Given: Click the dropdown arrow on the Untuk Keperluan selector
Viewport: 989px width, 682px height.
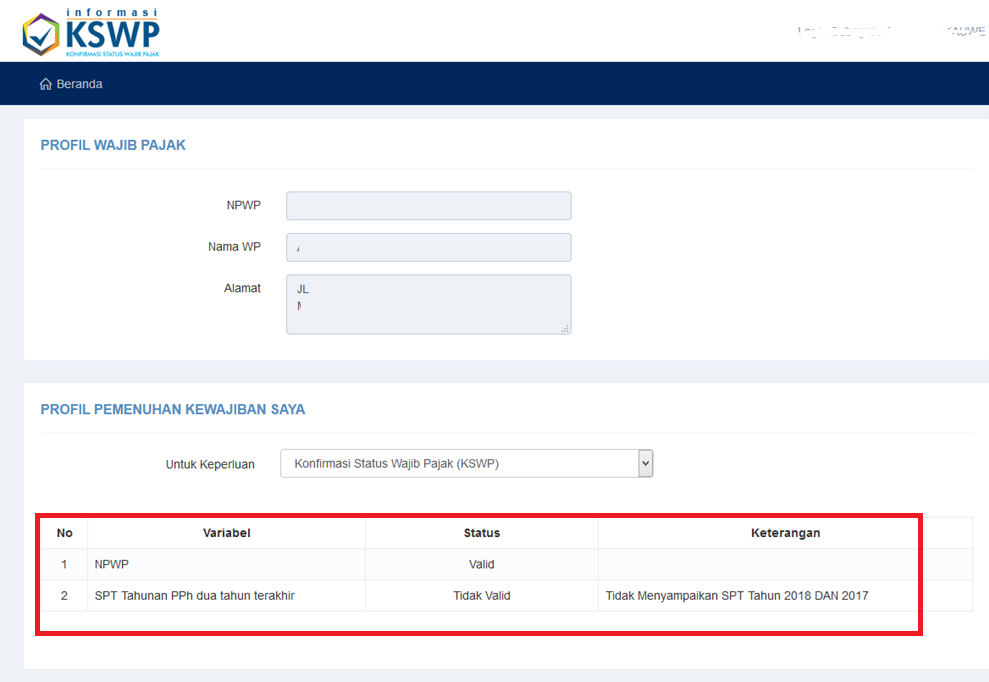Looking at the screenshot, I should tap(645, 463).
